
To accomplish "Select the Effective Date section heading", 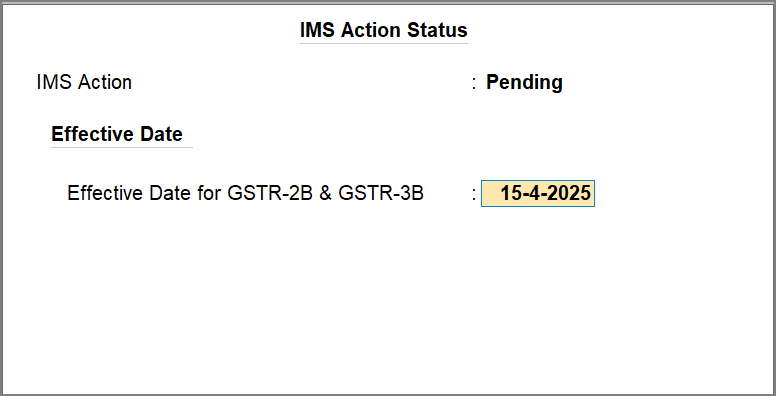I will 117,134.
